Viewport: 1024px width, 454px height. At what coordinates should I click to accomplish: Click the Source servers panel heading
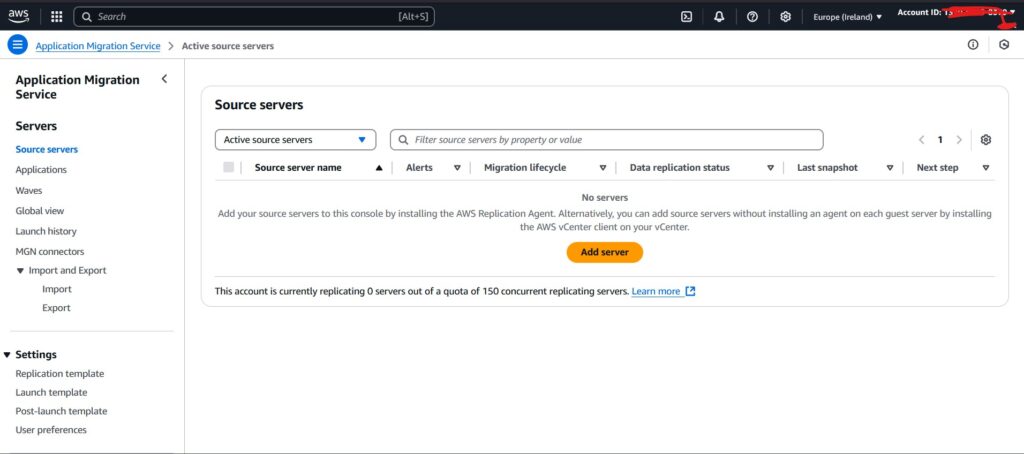tap(259, 105)
